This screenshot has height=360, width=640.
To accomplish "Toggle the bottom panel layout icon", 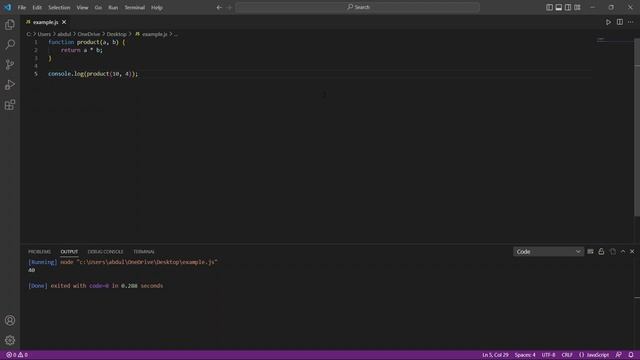I will 559,7.
